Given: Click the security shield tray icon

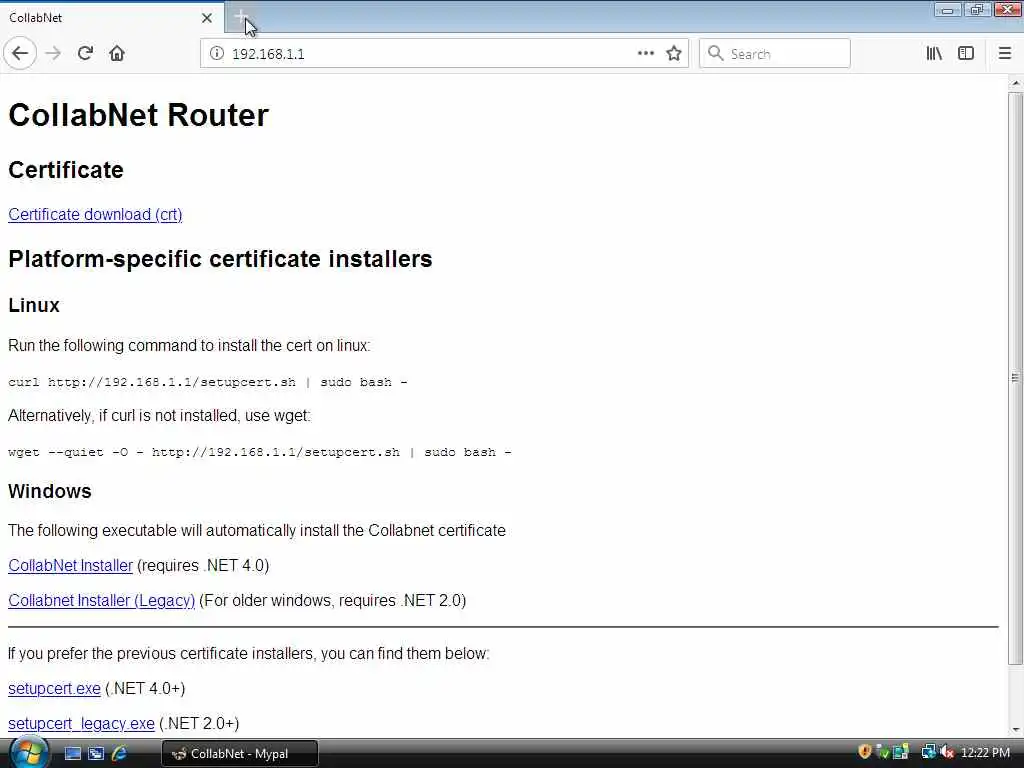Looking at the screenshot, I should coord(865,752).
